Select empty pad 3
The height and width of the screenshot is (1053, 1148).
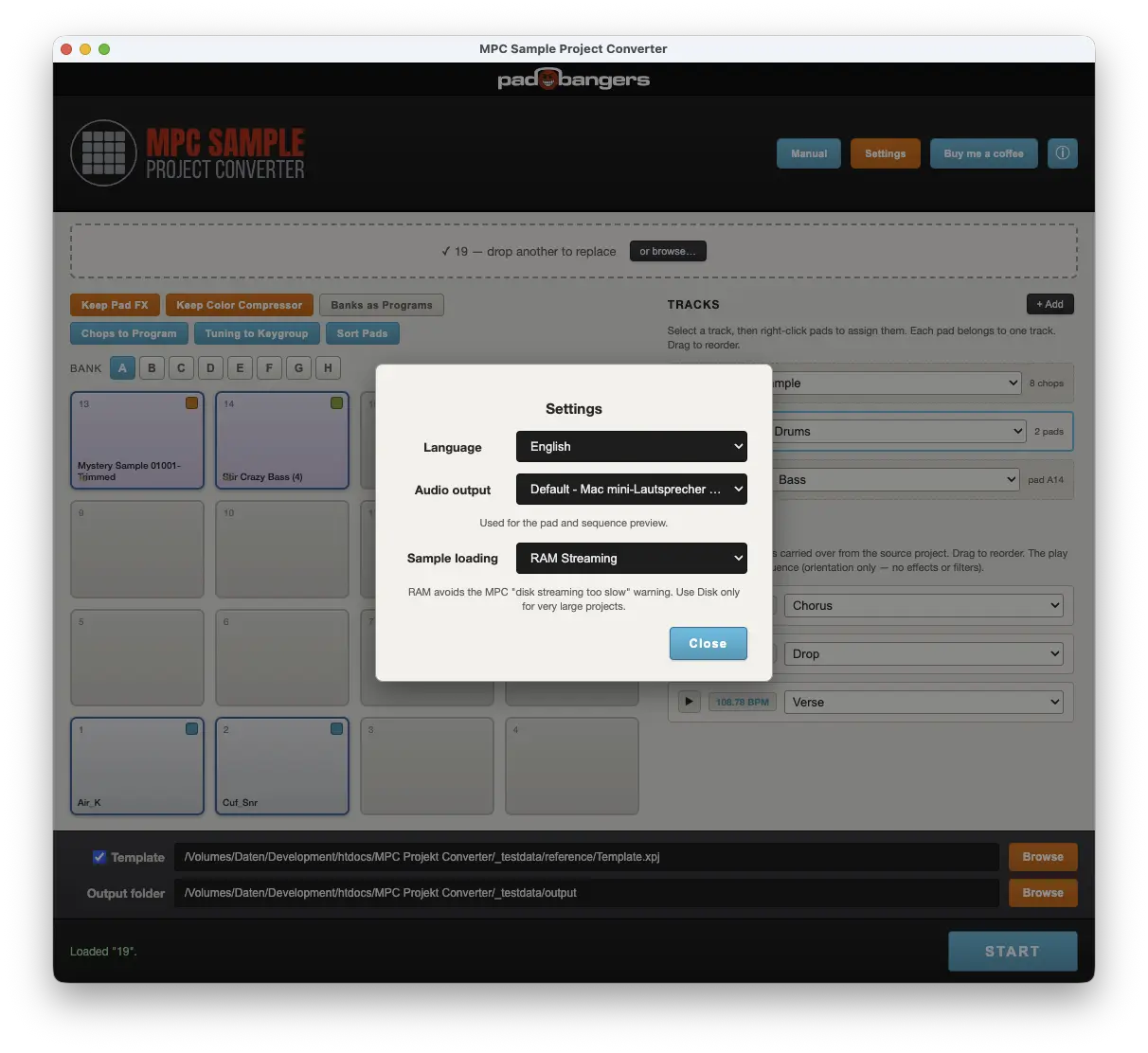(427, 766)
